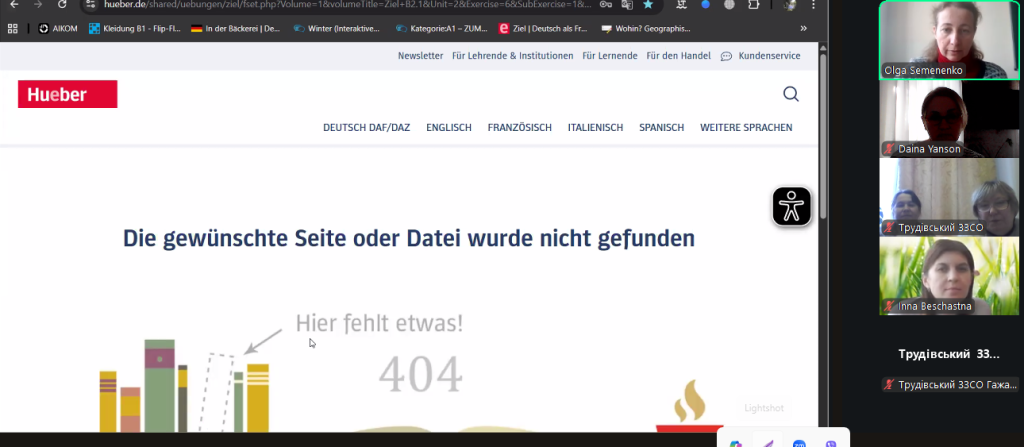The width and height of the screenshot is (1024, 447).
Task: Bookmark this page with the star icon
Action: (648, 5)
